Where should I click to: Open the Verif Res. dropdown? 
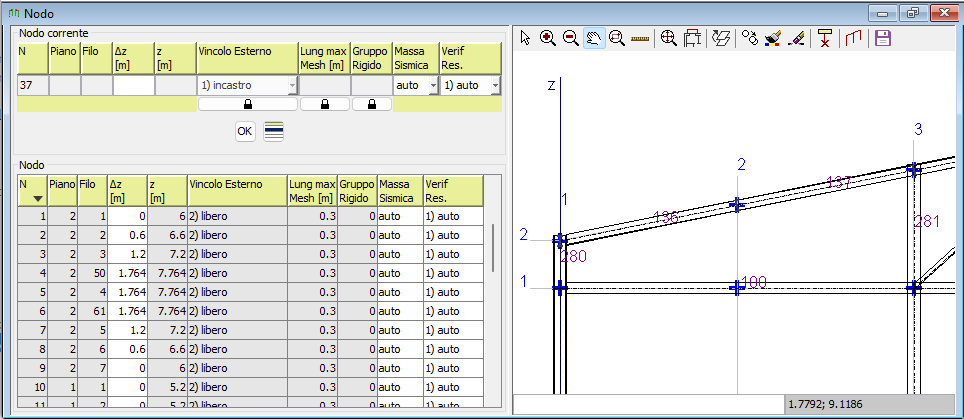[x=494, y=86]
